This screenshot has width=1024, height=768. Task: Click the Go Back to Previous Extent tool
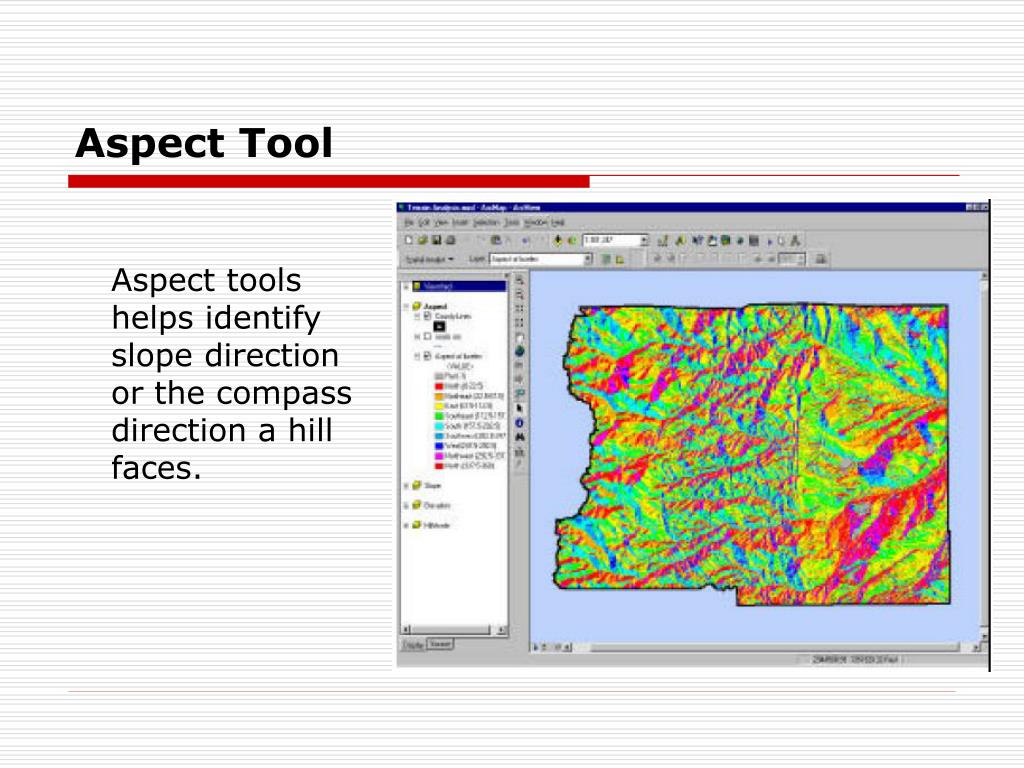click(x=520, y=366)
